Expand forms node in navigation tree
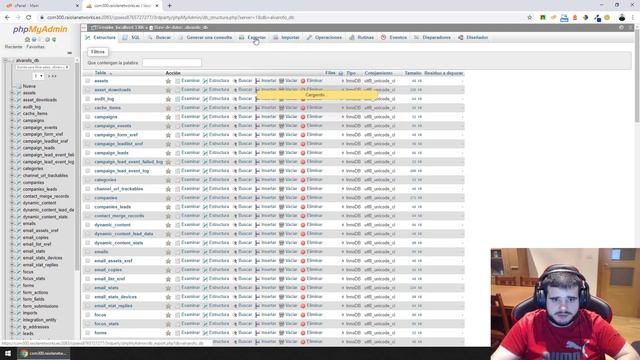Screen dimensions: 640x360 click(x=12, y=285)
